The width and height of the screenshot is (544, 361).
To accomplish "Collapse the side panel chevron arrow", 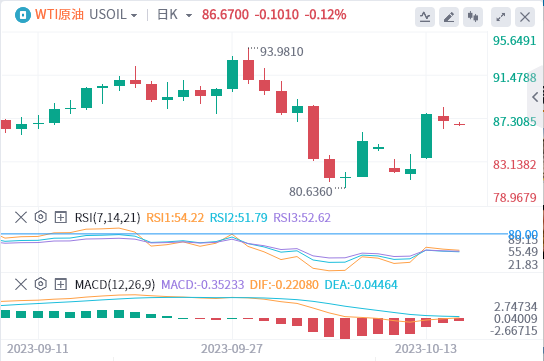I will [x=535, y=97].
